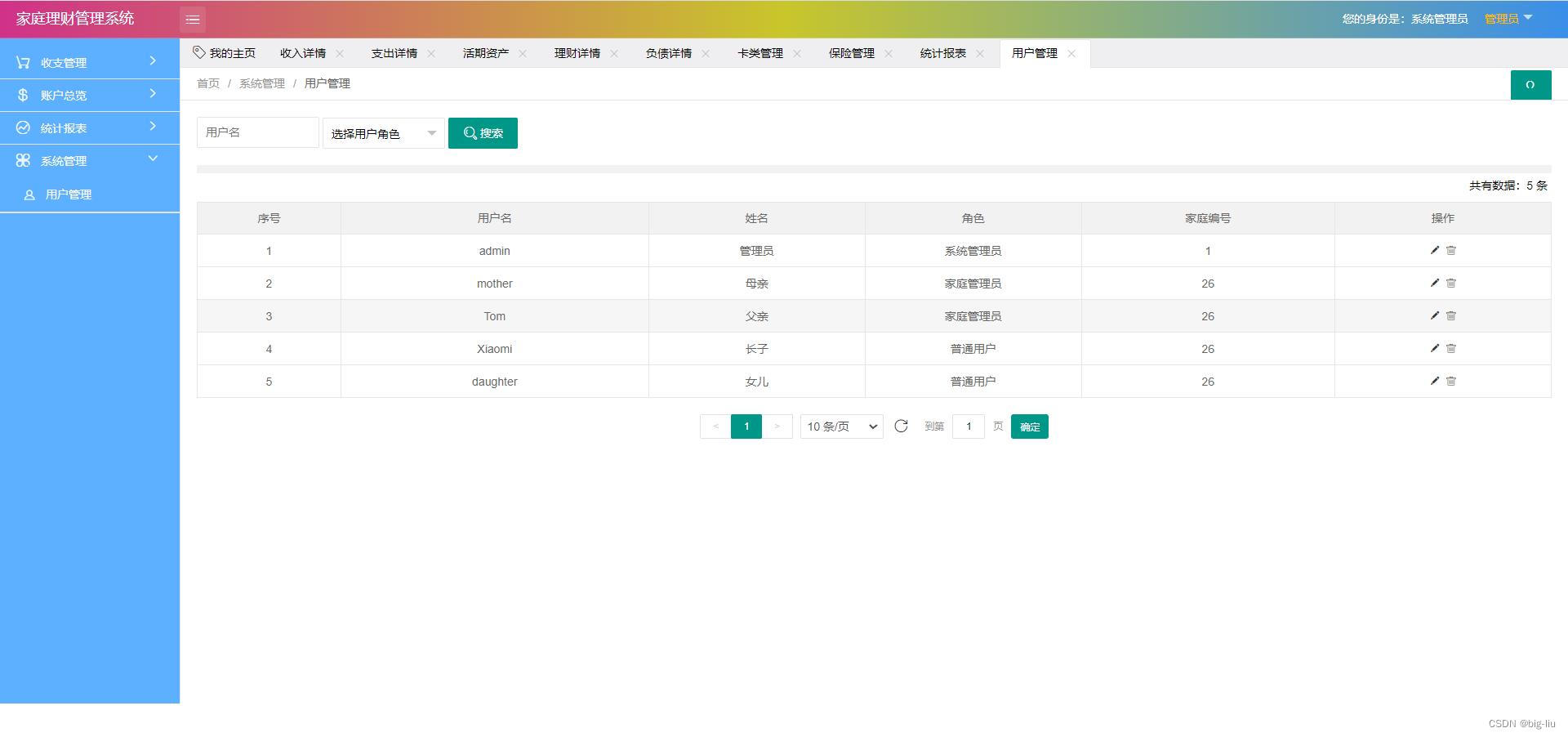Expand the 收支管理 sidebar menu
The height and width of the screenshot is (737, 1568).
(90, 62)
